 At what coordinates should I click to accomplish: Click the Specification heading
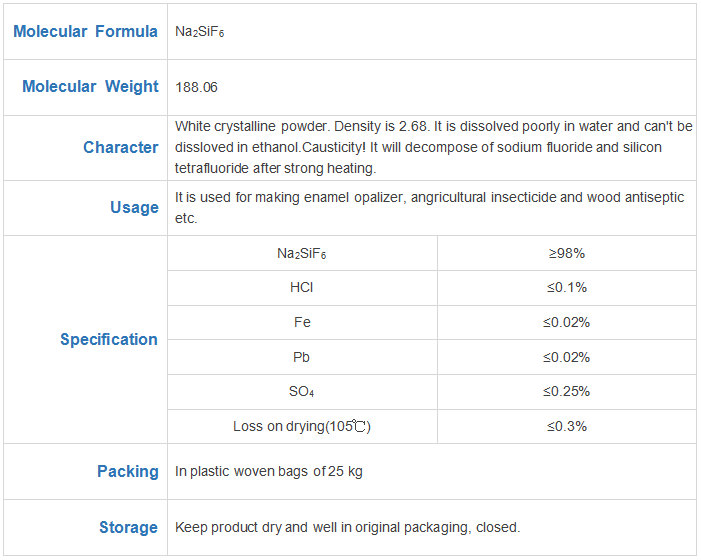(109, 339)
